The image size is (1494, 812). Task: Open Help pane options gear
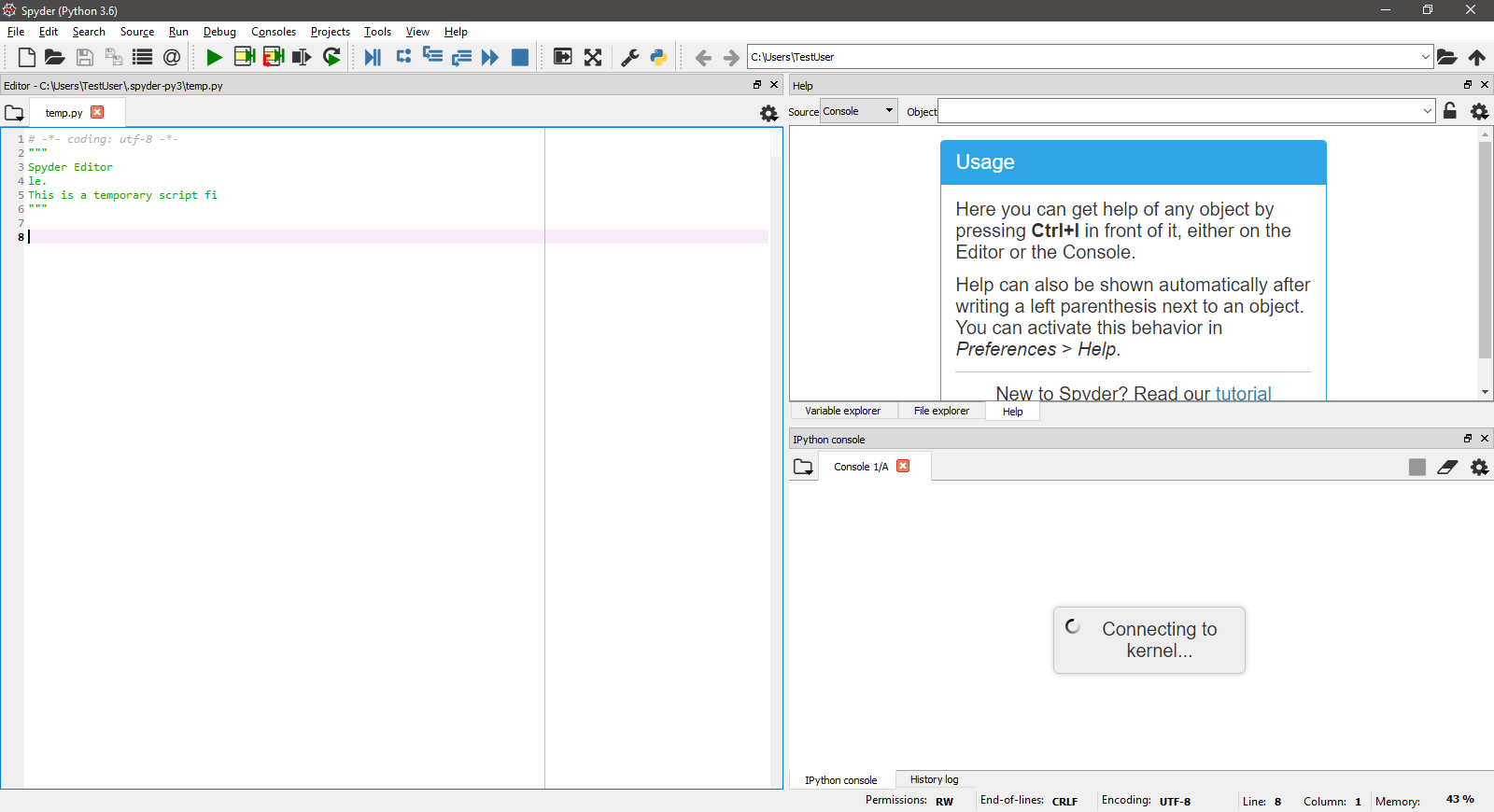pyautogui.click(x=1479, y=111)
